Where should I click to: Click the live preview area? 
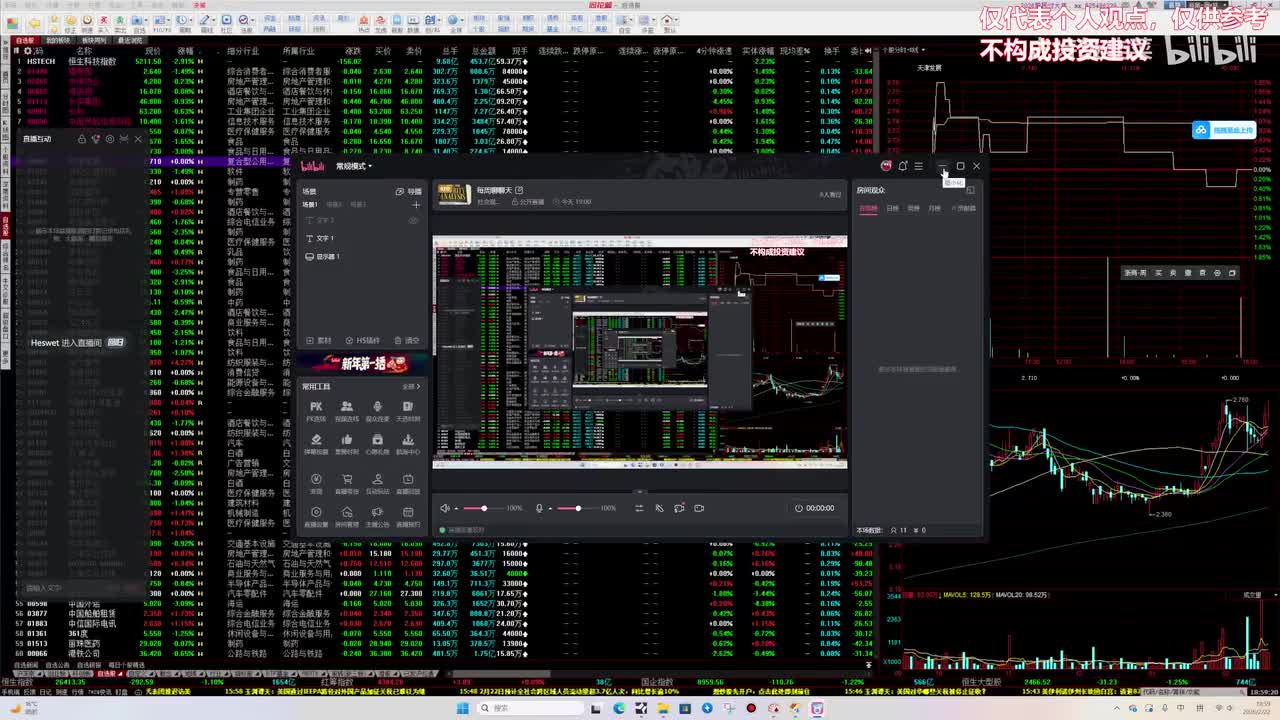[x=640, y=352]
